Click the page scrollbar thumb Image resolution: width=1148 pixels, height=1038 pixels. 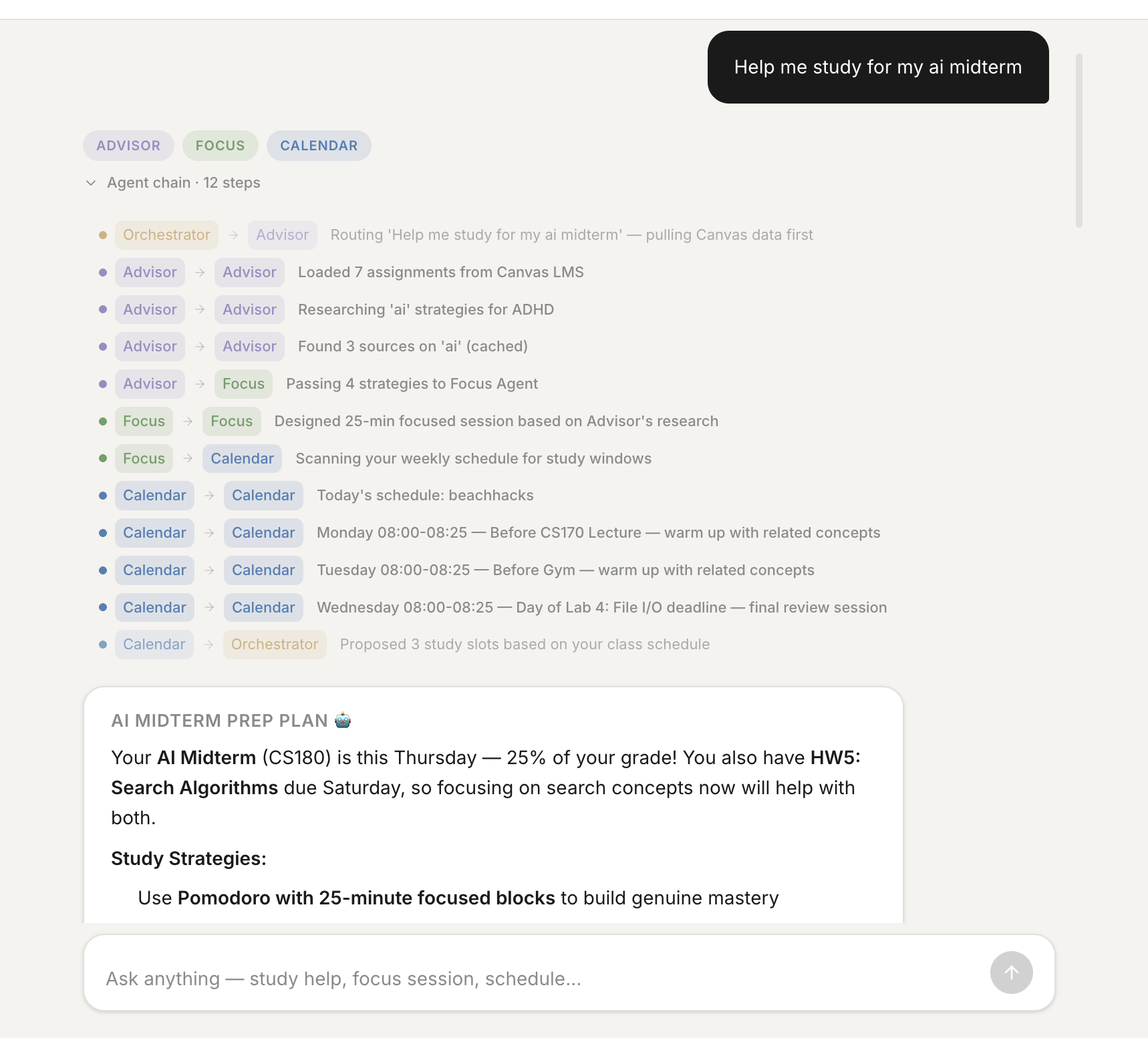(1079, 140)
